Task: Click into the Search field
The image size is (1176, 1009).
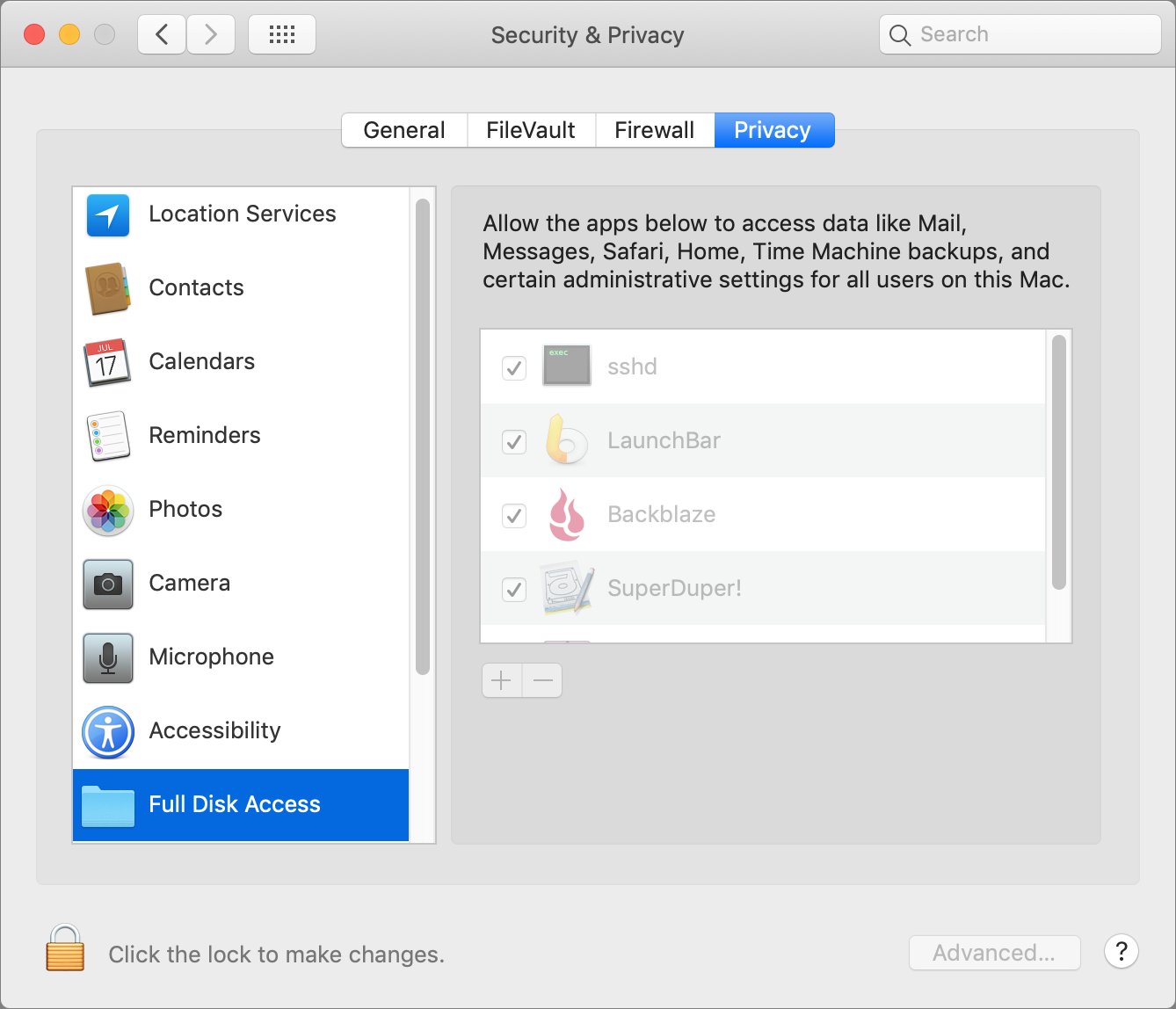Action: coord(1020,35)
